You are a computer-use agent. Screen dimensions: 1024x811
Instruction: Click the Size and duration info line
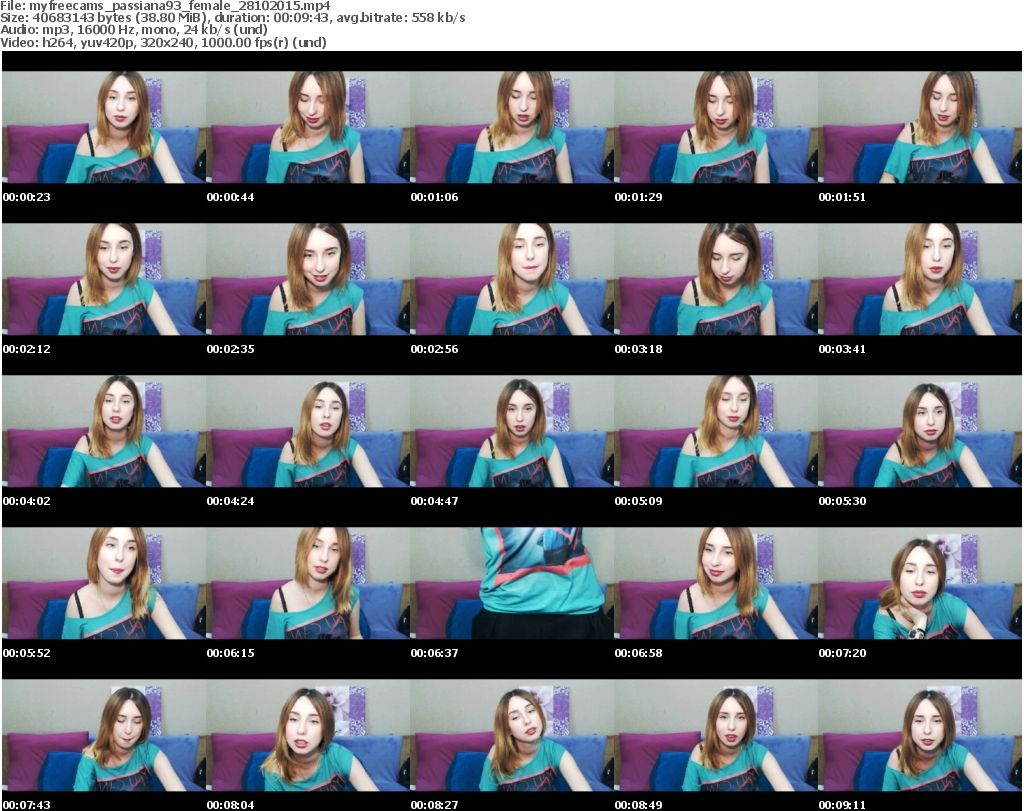pos(232,18)
